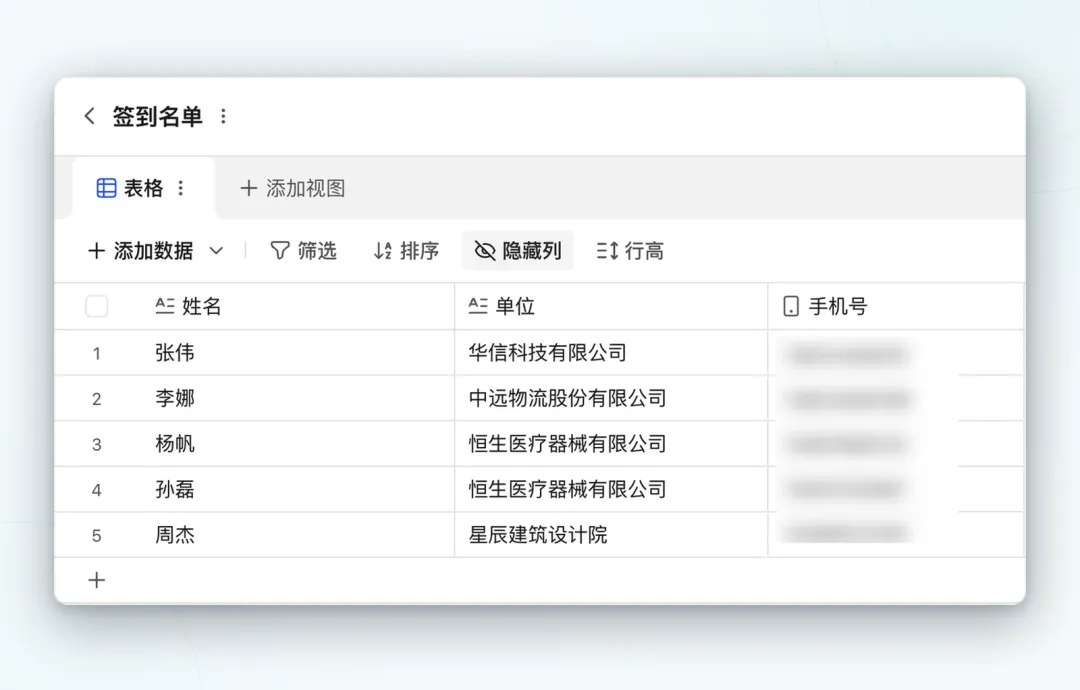The width and height of the screenshot is (1080, 690).
Task: Add a new row with the bottom plus
Action: coord(96,580)
